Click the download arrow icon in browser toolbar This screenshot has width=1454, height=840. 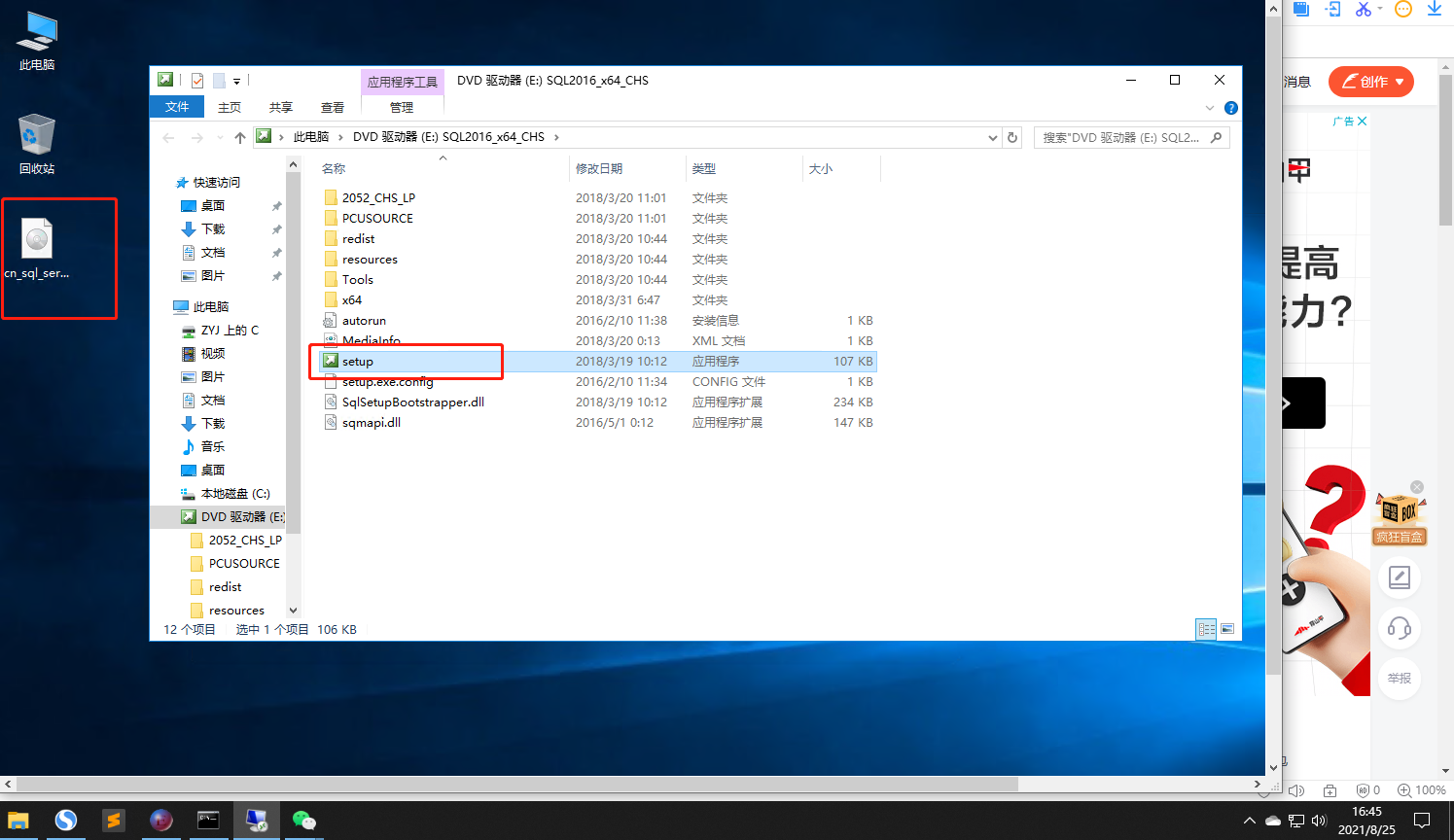pos(1435,9)
